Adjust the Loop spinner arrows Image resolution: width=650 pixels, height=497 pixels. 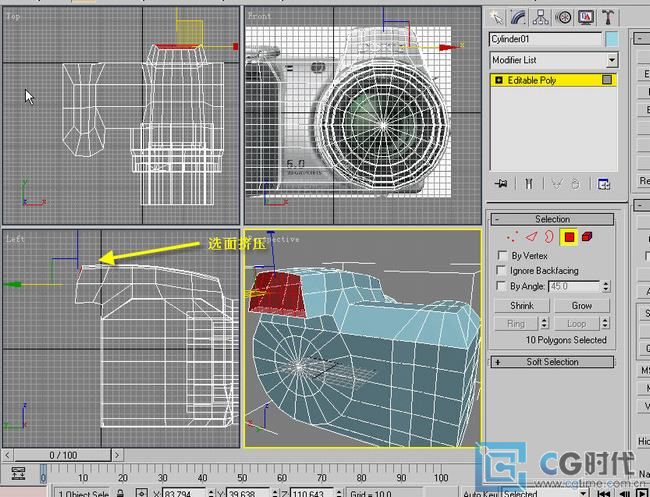click(605, 323)
